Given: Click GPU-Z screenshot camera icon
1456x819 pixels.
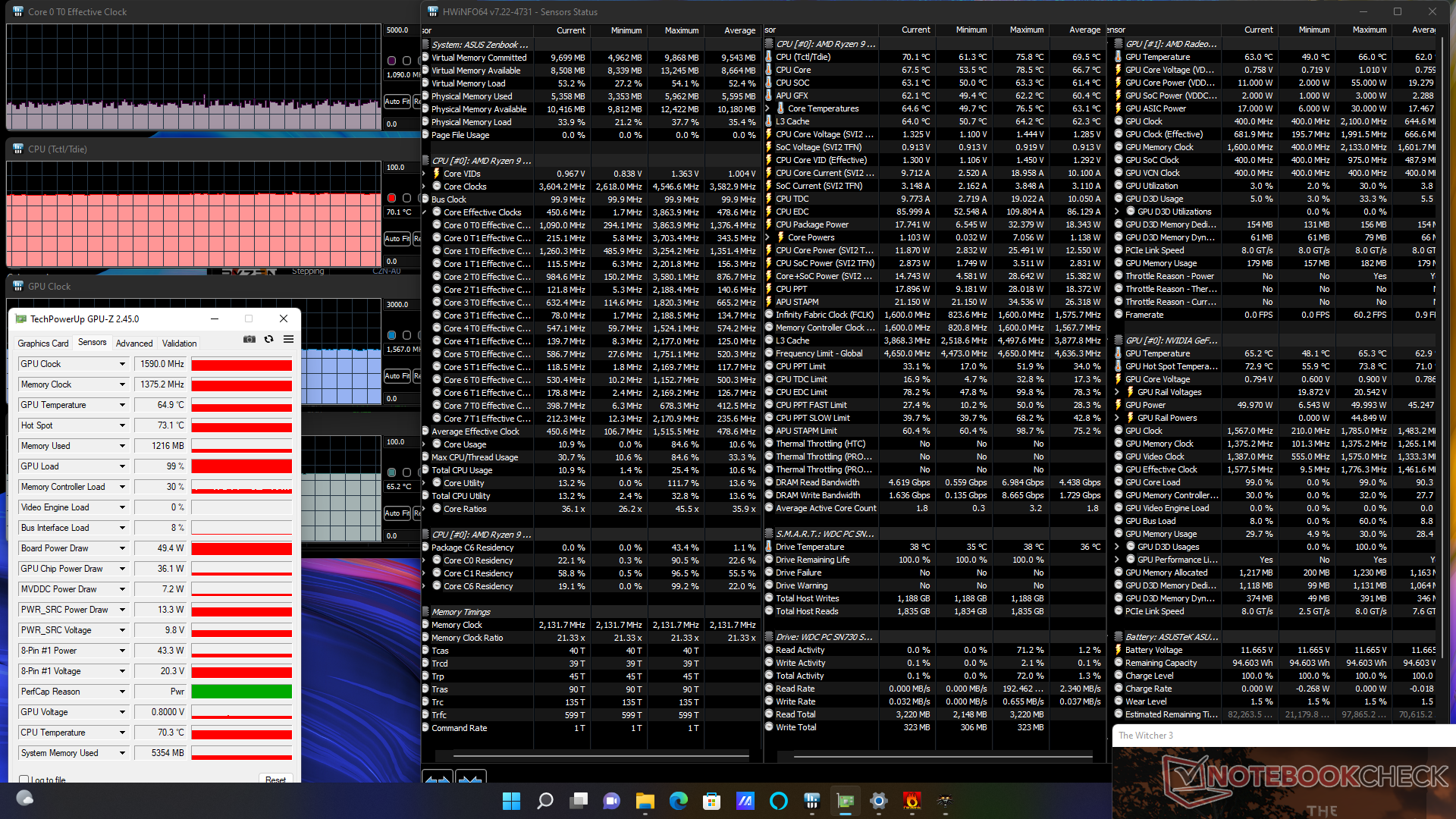Looking at the screenshot, I should (249, 339).
